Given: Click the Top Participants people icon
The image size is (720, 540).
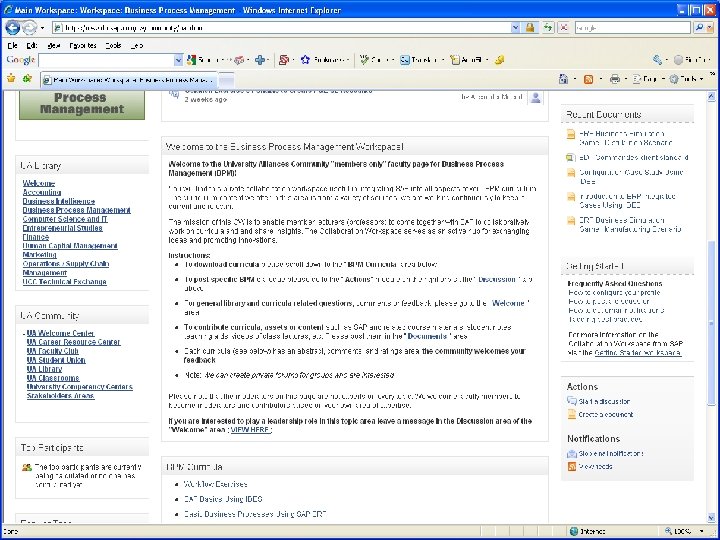Looking at the screenshot, I should (27, 467).
